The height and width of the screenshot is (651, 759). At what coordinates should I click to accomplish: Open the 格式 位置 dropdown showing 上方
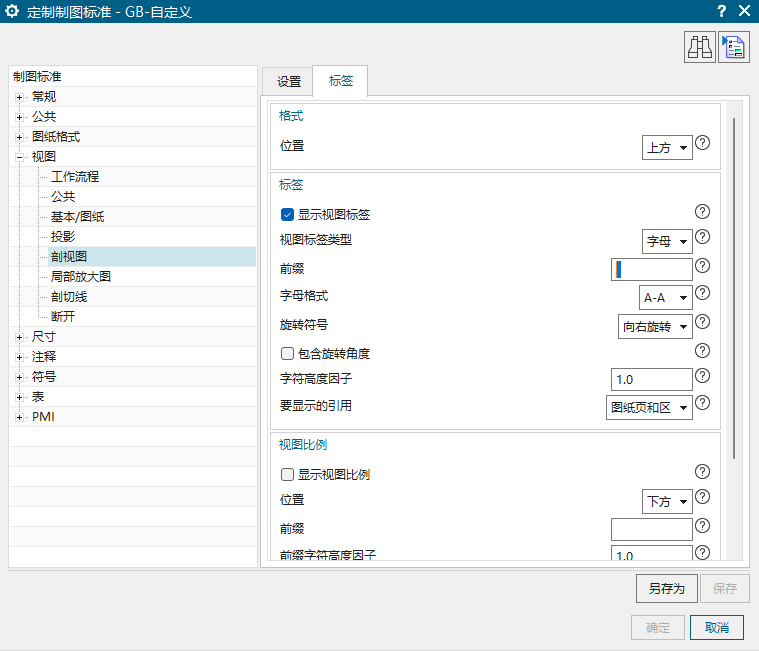pos(667,148)
